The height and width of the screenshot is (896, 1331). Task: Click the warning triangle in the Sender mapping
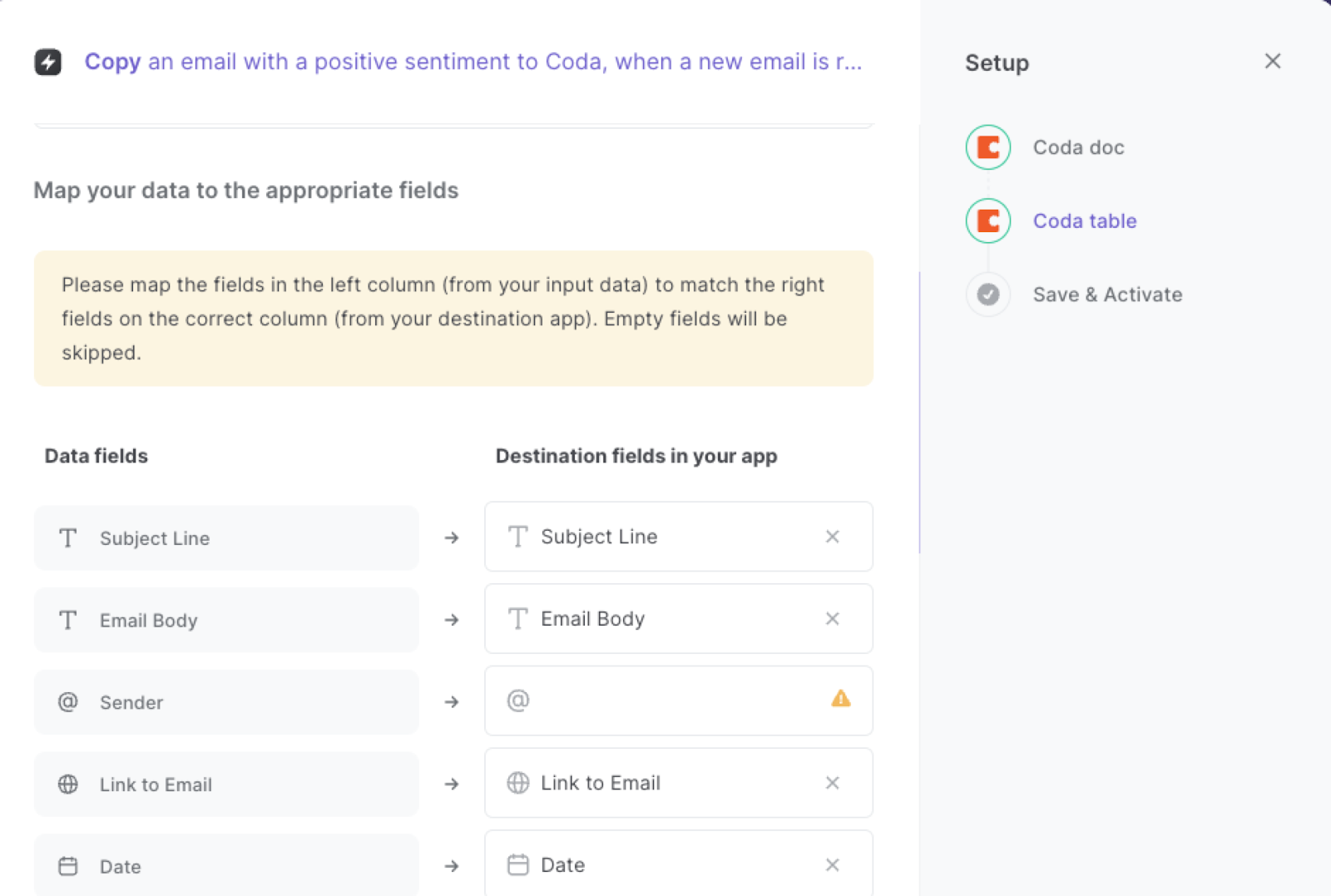(841, 700)
